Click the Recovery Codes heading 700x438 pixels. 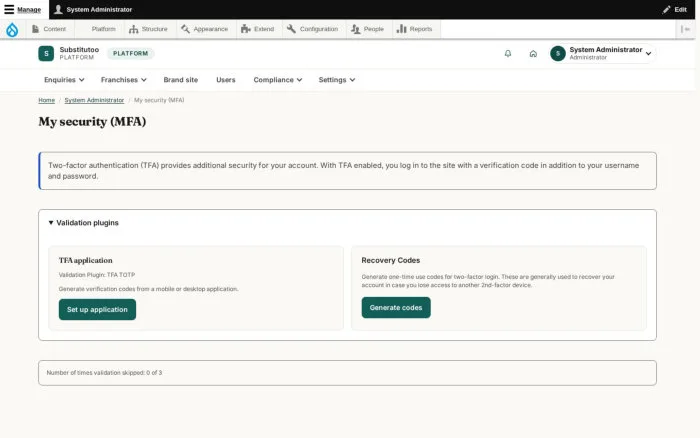(391, 260)
